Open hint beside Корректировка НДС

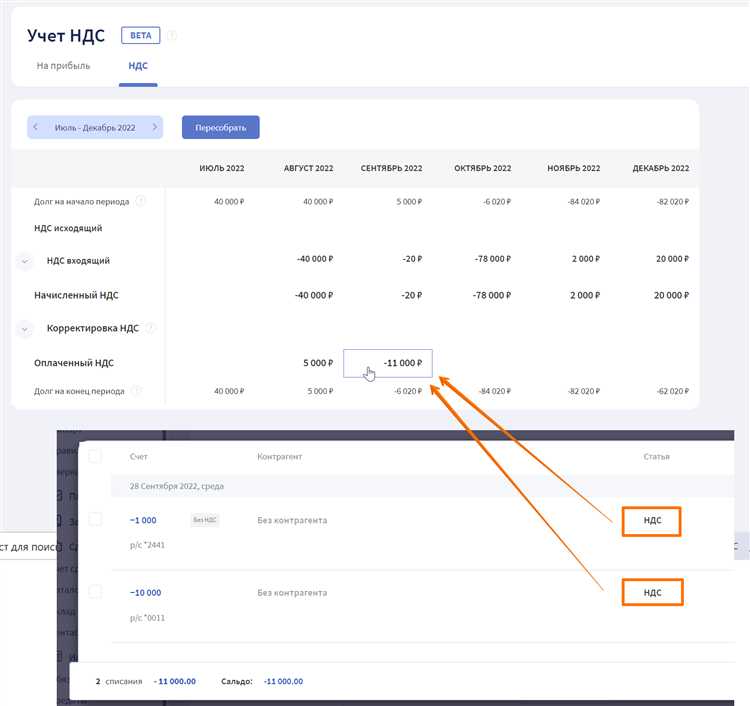click(x=150, y=328)
